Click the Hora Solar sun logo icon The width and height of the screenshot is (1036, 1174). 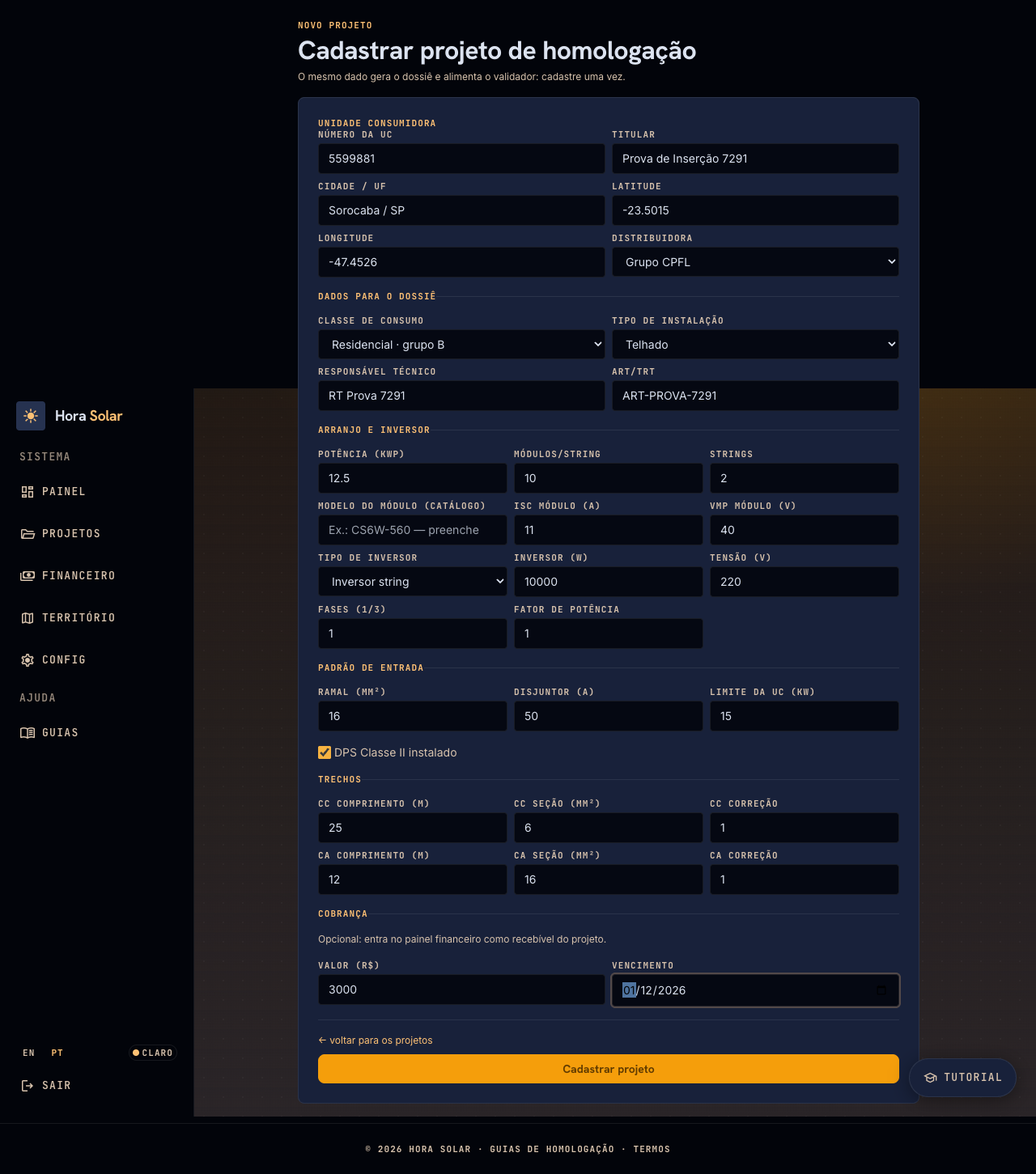tap(31, 416)
